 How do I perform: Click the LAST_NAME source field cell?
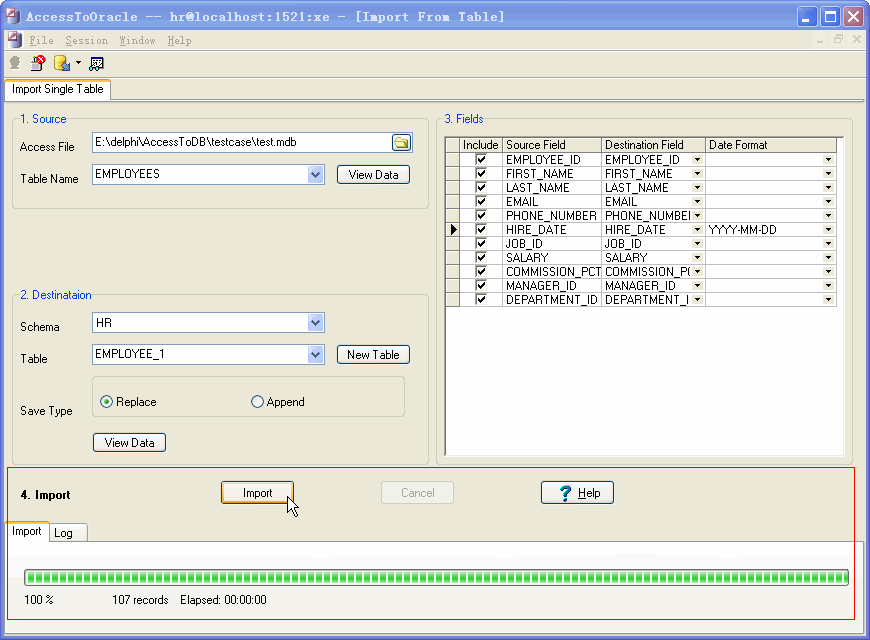click(552, 188)
